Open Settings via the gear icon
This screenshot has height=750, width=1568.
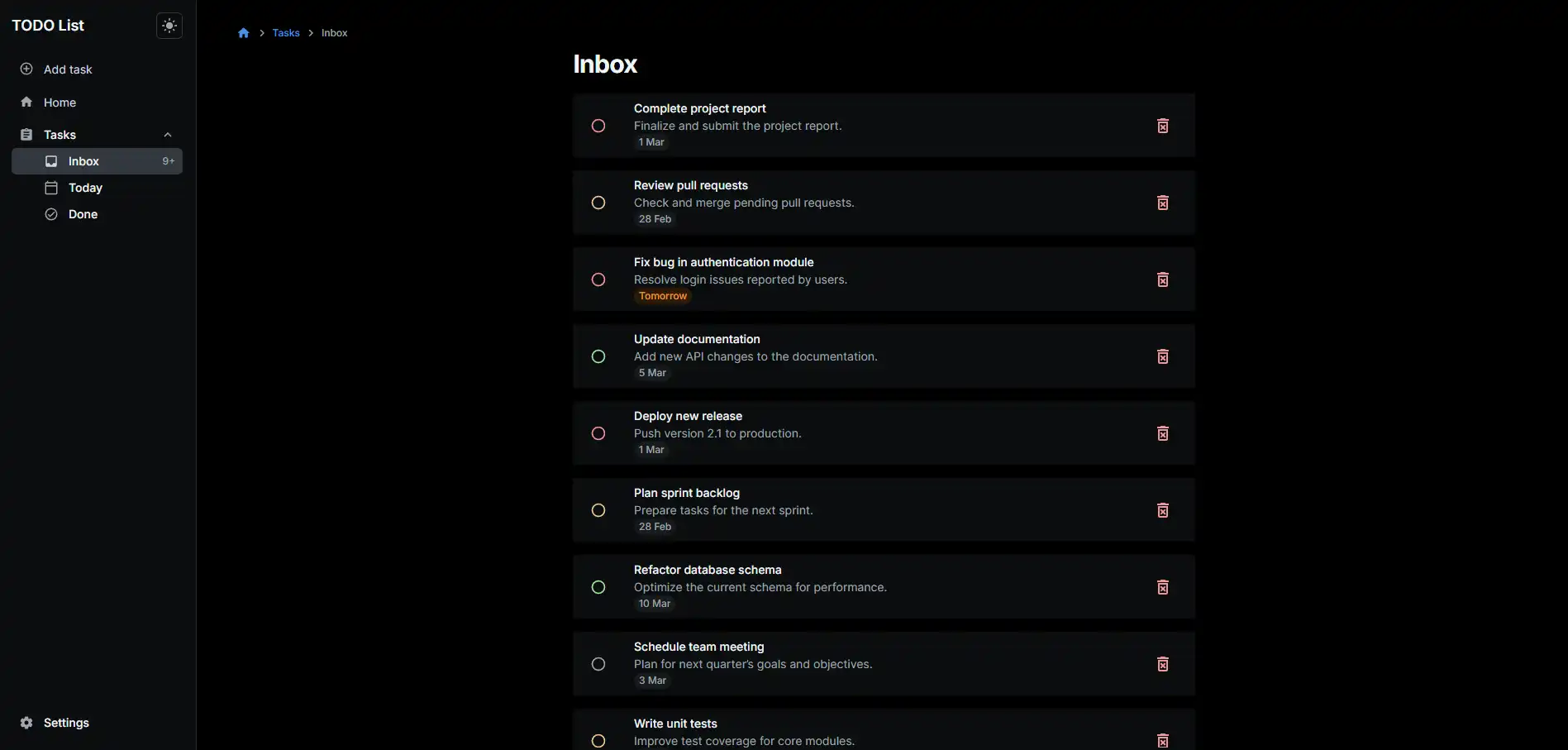coord(26,723)
